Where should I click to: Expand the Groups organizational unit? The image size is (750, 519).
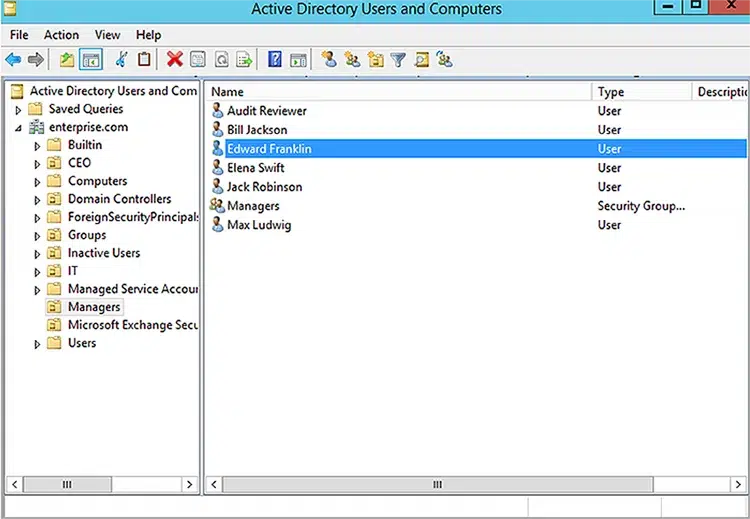click(x=37, y=236)
